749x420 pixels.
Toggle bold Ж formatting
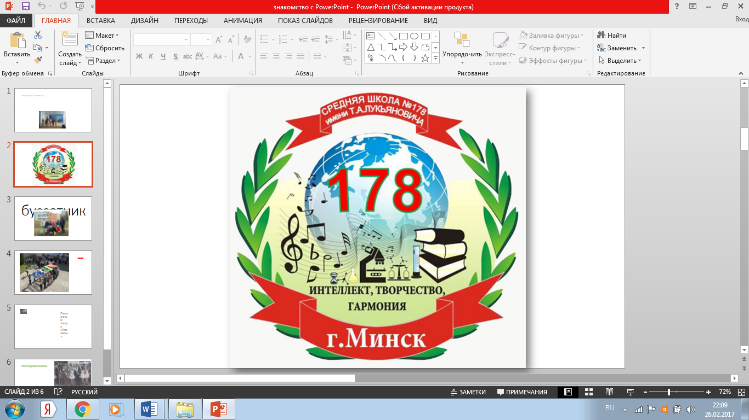tap(139, 56)
